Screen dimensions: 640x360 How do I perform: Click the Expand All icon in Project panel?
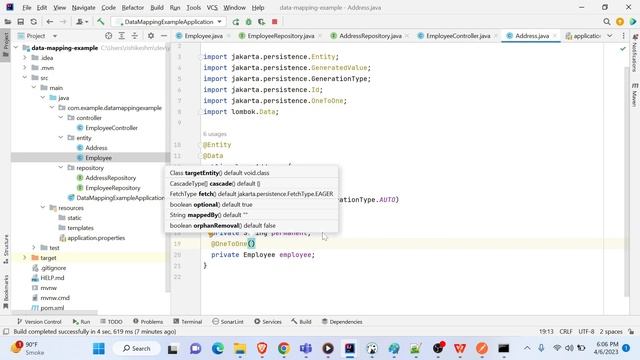pos(122,36)
